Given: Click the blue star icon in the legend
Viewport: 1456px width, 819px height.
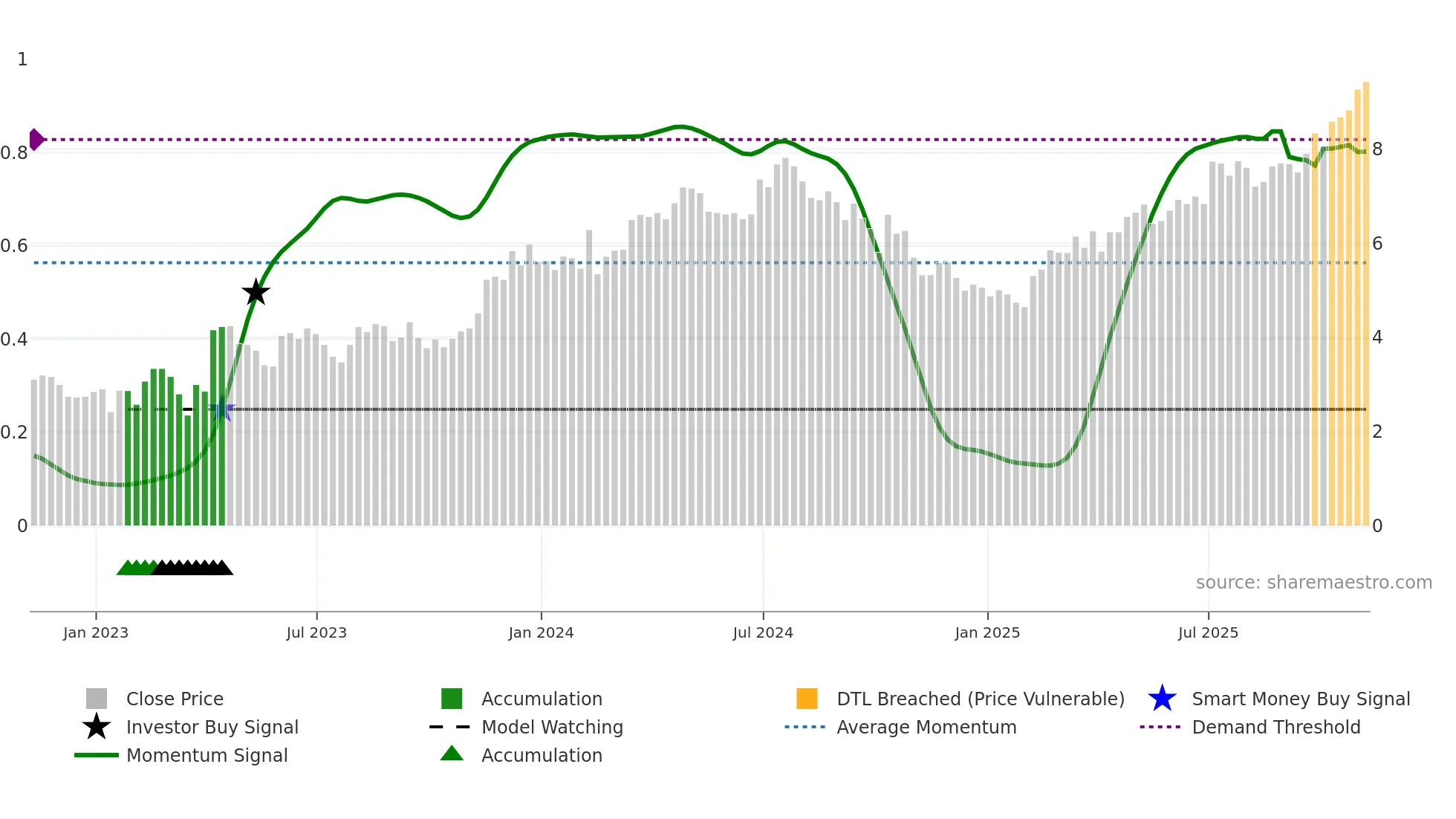Looking at the screenshot, I should [1162, 699].
